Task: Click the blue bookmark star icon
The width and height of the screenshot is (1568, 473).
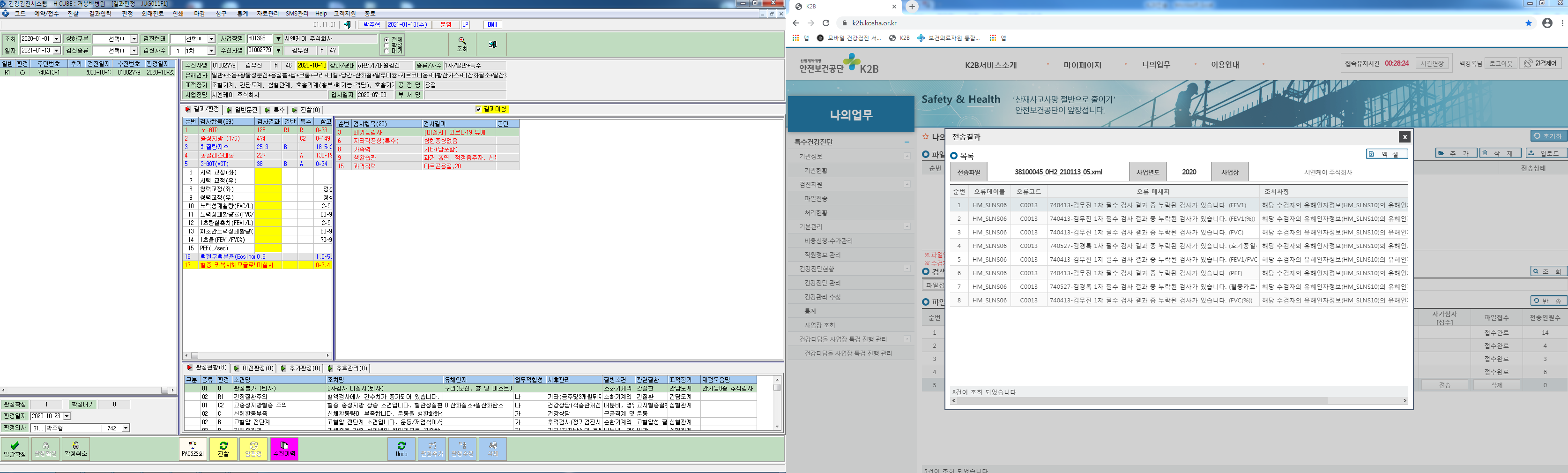Action: [1529, 23]
